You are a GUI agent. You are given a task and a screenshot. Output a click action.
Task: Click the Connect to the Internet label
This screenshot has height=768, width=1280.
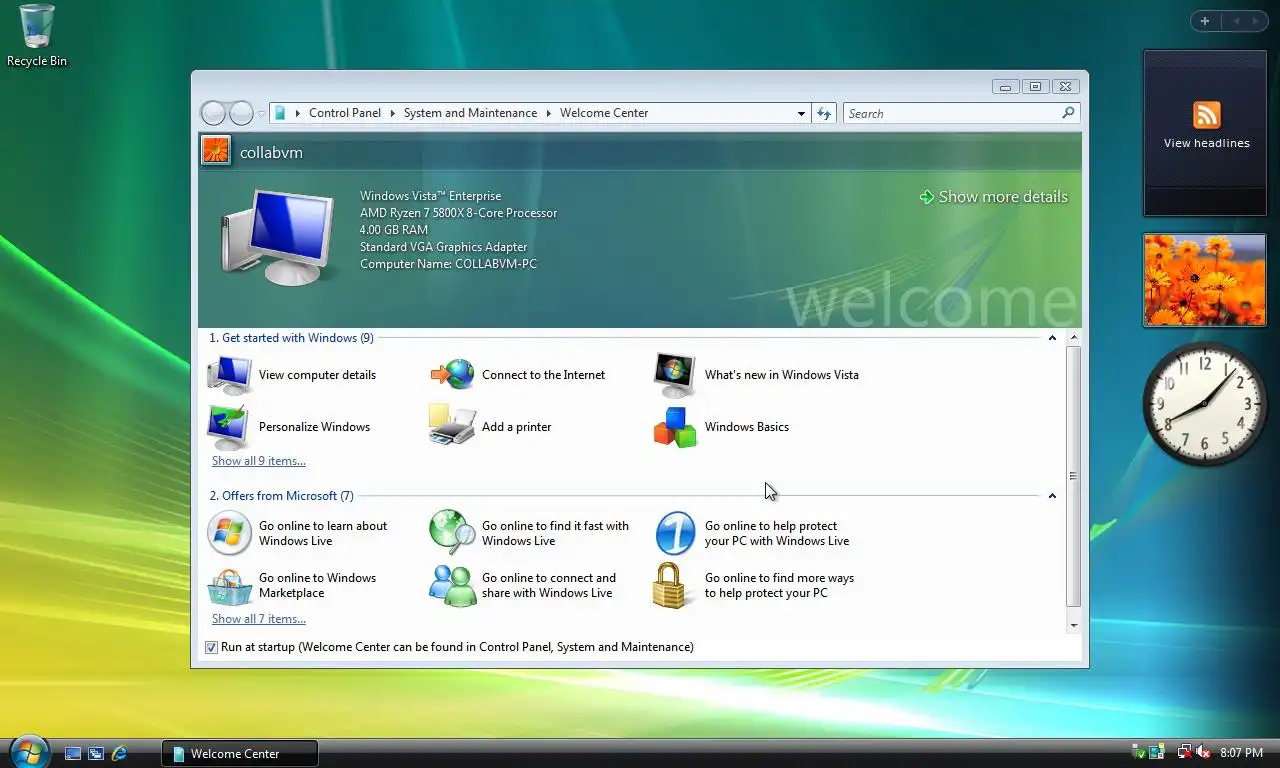(543, 375)
